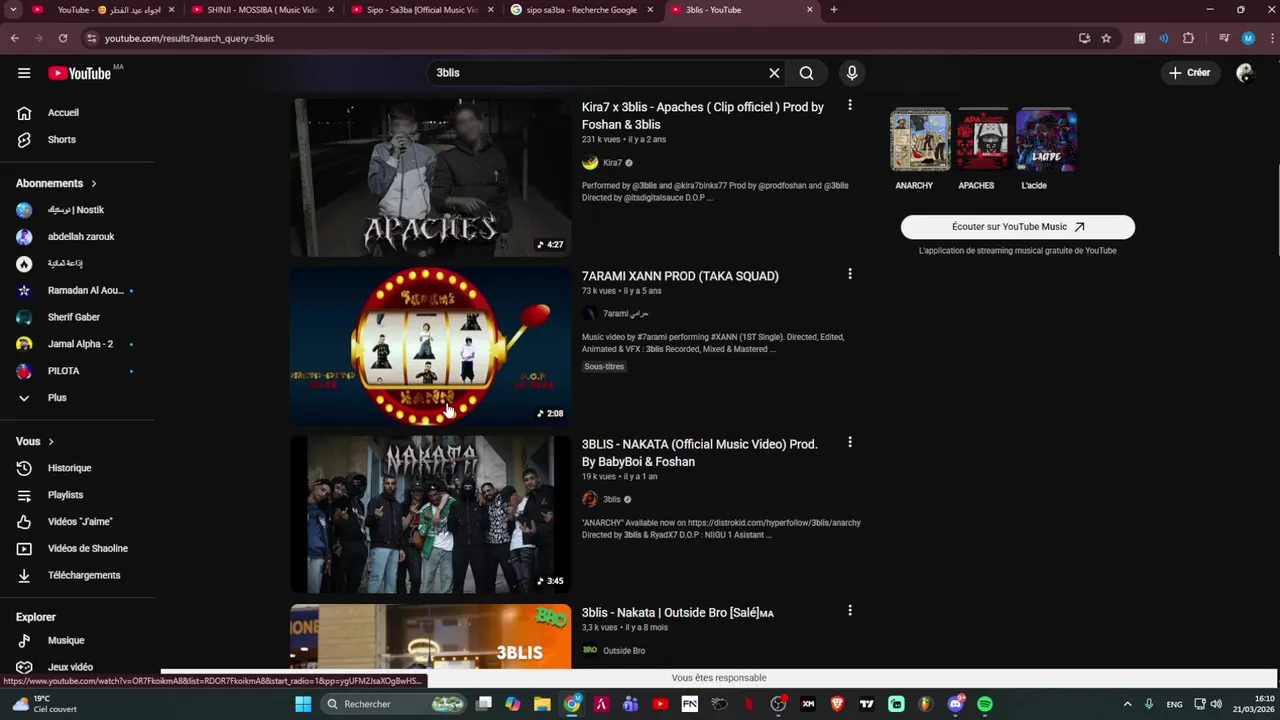Viewport: 1280px width, 720px height.
Task: Click the Sous-titres badge
Action: click(604, 367)
